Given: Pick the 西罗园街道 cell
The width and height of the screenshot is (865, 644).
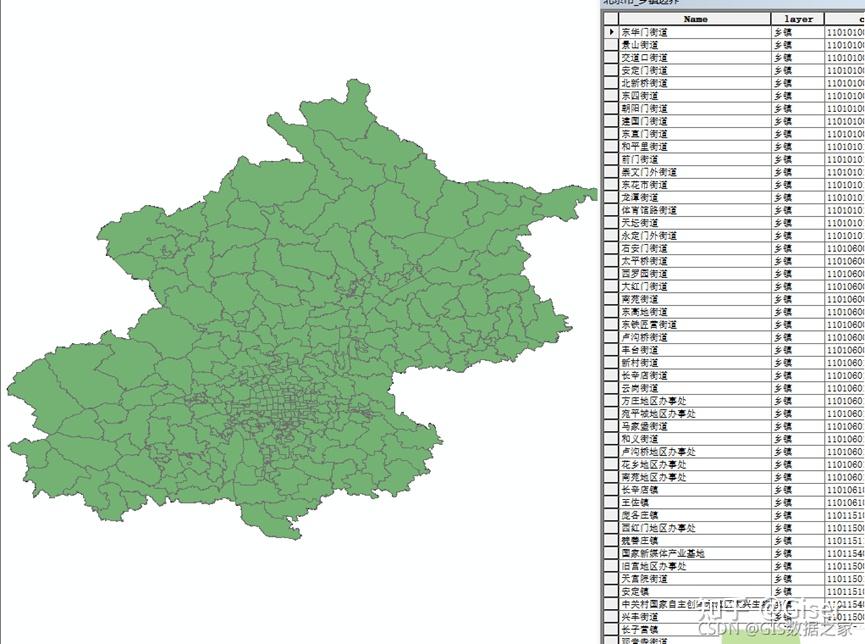Looking at the screenshot, I should tap(695, 274).
